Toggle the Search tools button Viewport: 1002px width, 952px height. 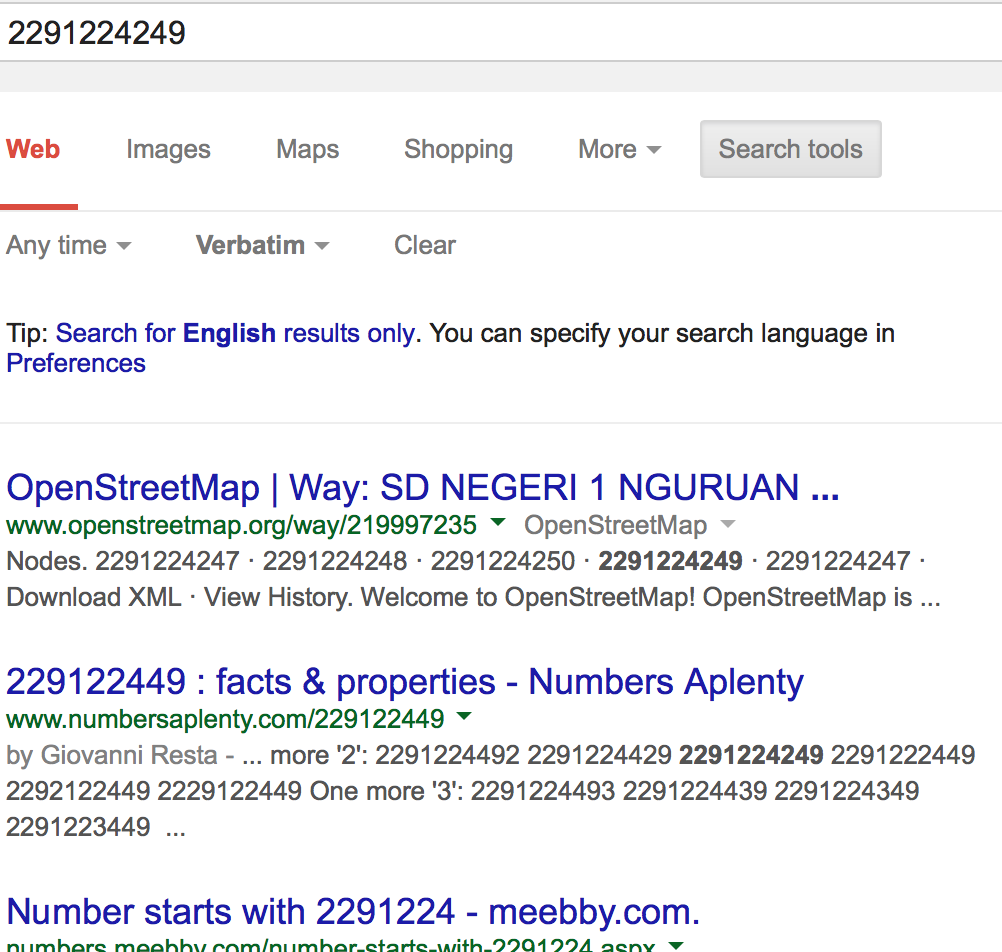[x=790, y=150]
